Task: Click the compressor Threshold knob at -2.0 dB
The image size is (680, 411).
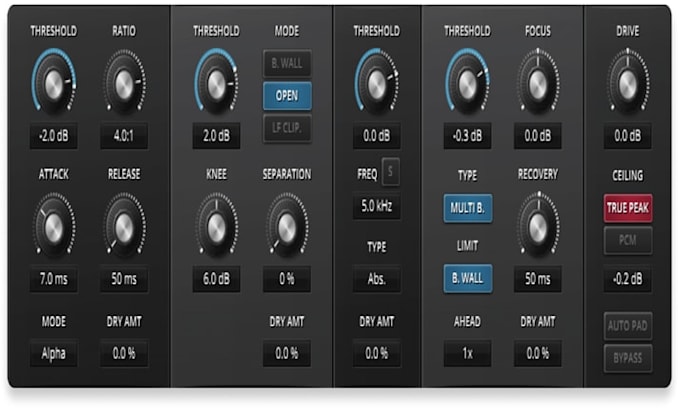Action: click(54, 82)
